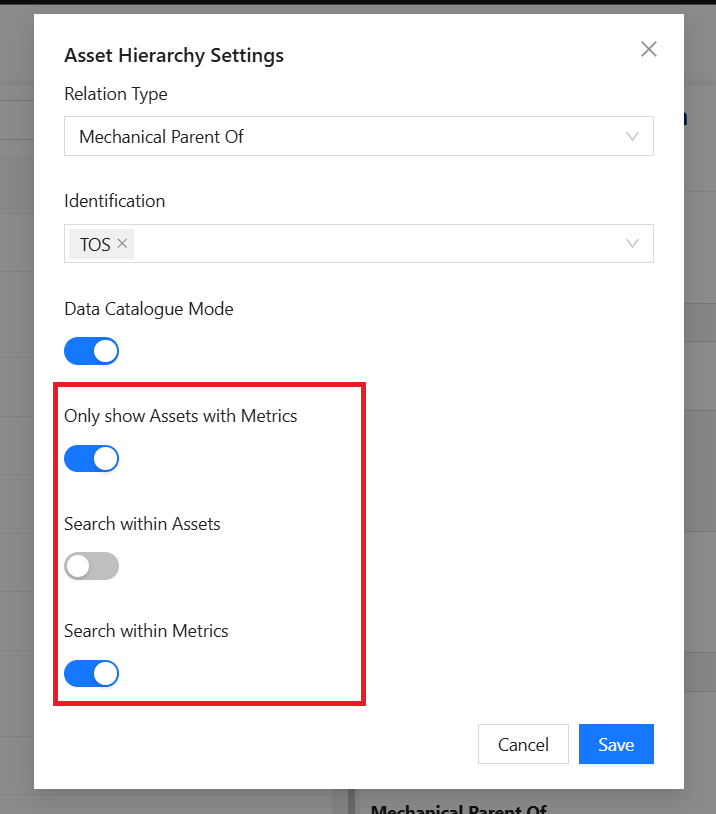This screenshot has height=814, width=716.
Task: Click the Cancel button
Action: tap(523, 744)
